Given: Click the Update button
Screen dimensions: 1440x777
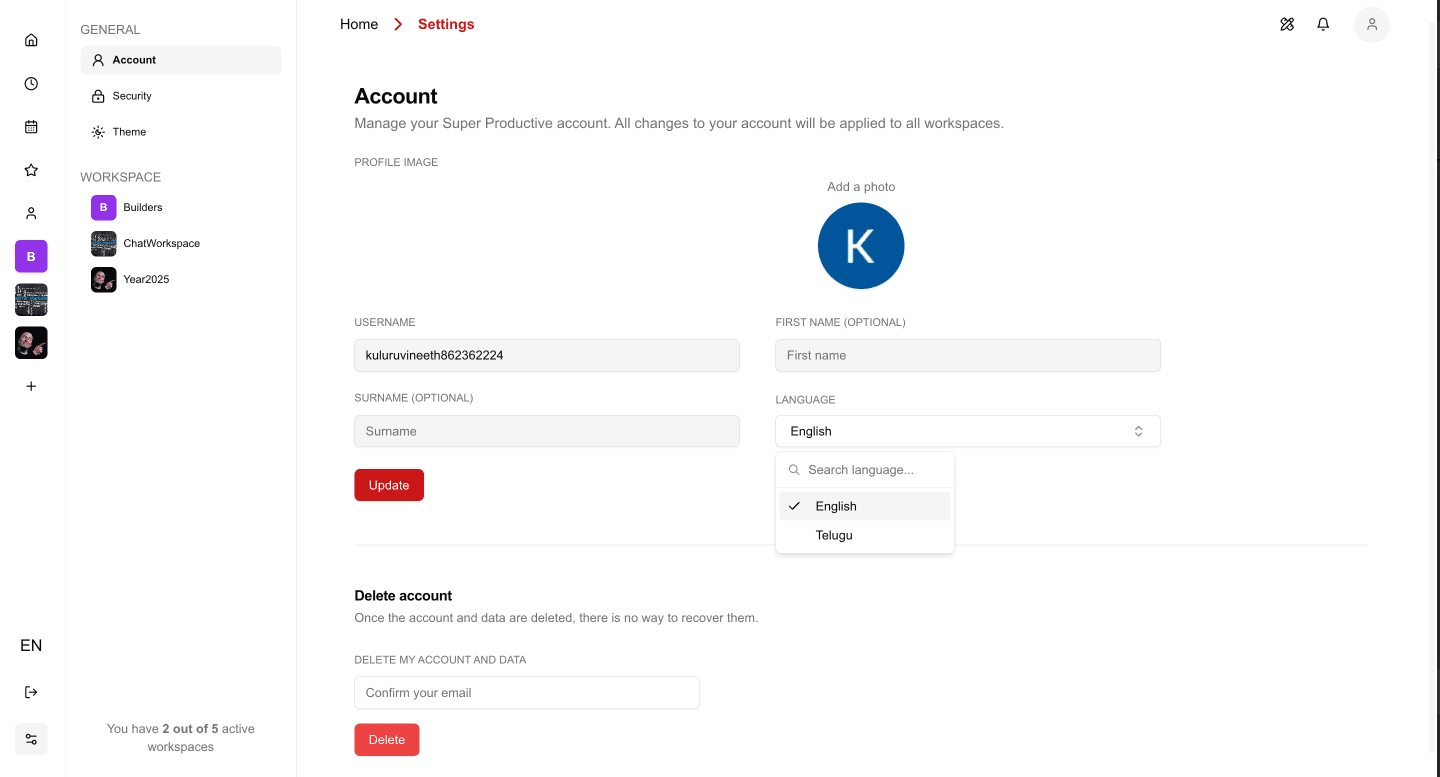Looking at the screenshot, I should [x=389, y=484].
